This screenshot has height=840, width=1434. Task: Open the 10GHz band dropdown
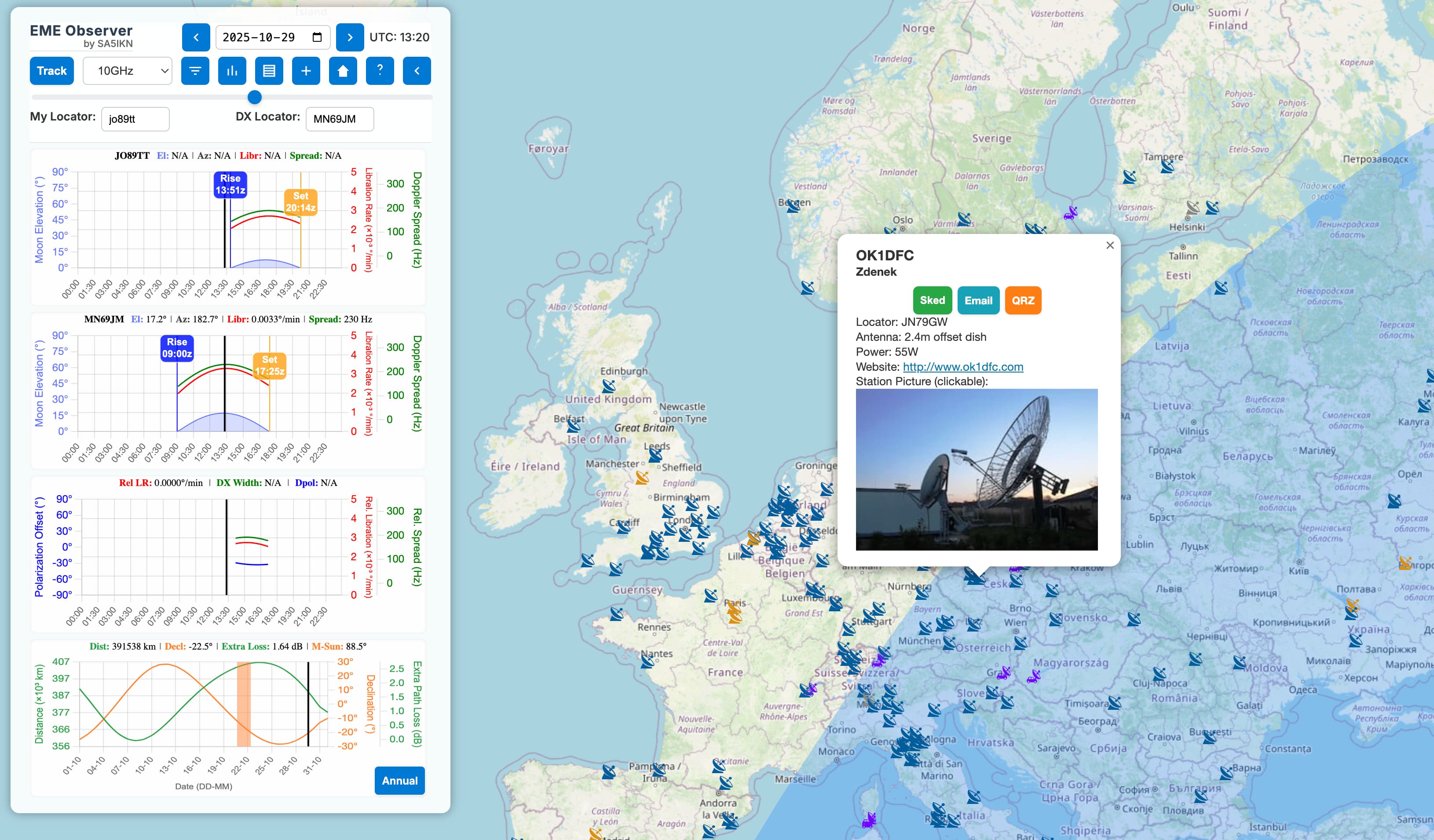(x=128, y=71)
